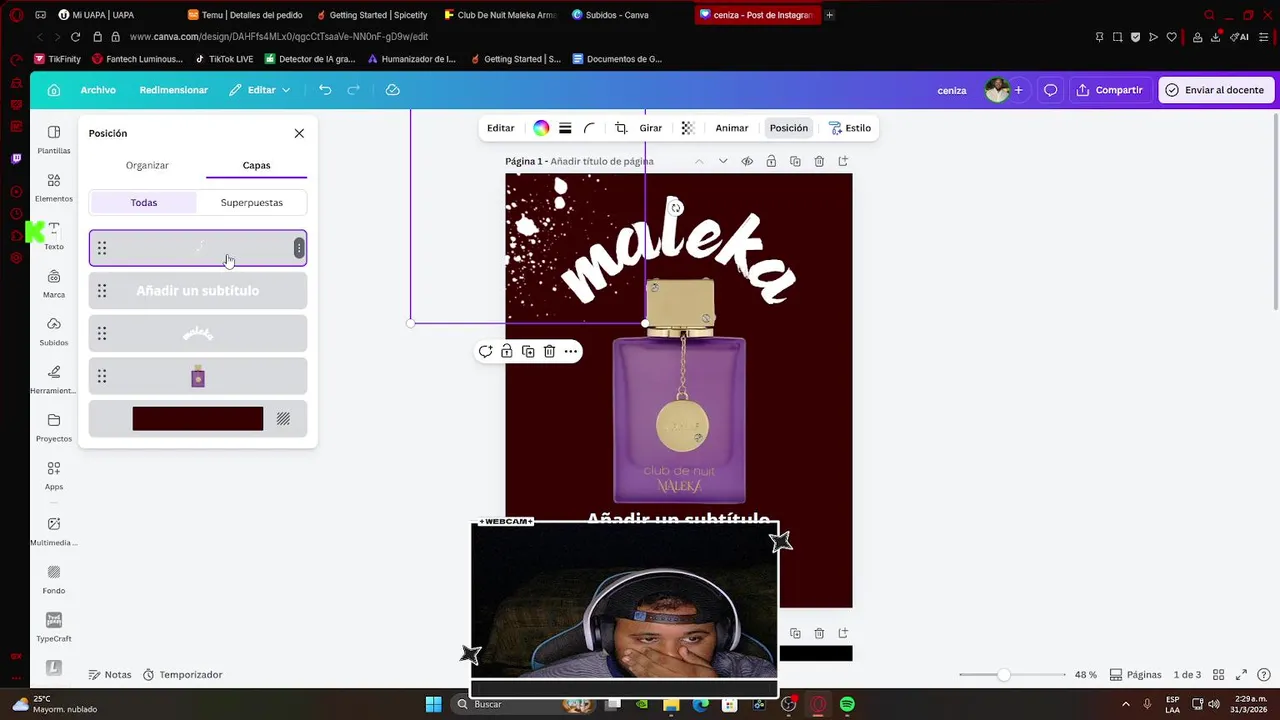Open the TypeCraft app

click(54, 627)
